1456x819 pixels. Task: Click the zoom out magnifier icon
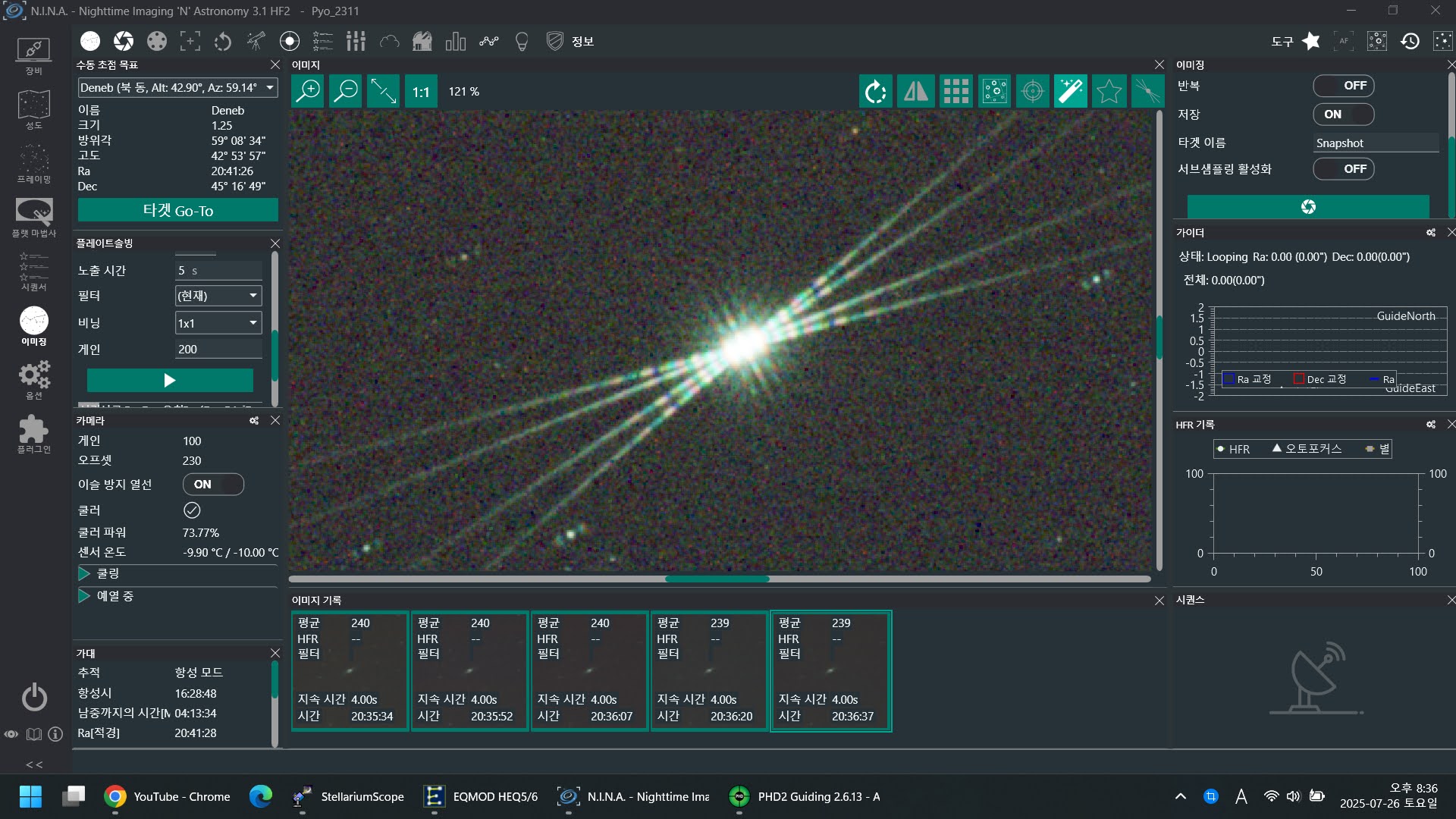(346, 92)
